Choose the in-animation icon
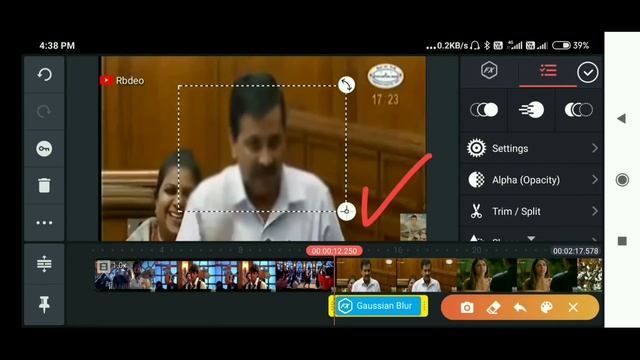Viewport: 640px width, 360px height. coord(484,110)
